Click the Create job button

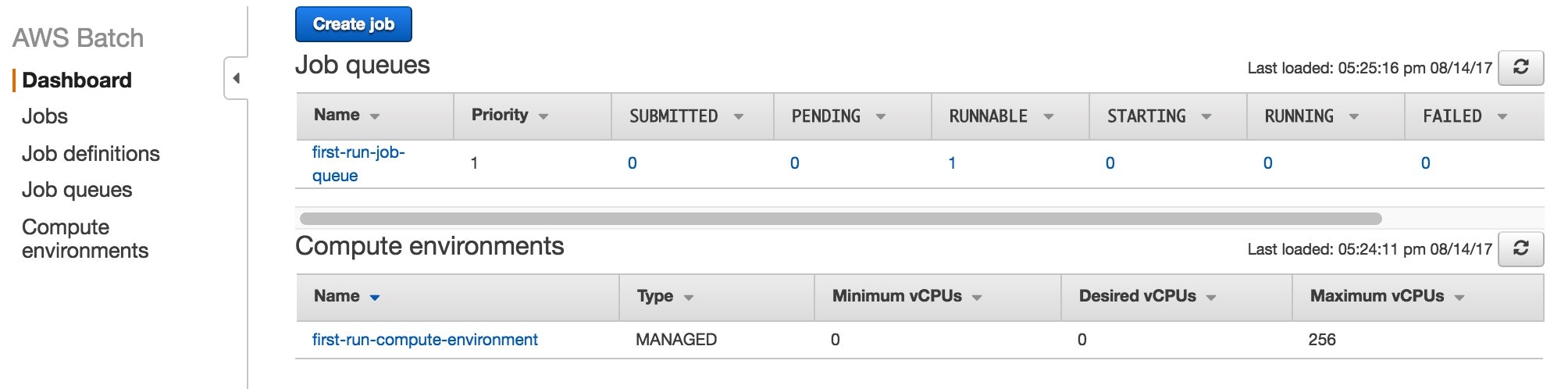tap(354, 24)
